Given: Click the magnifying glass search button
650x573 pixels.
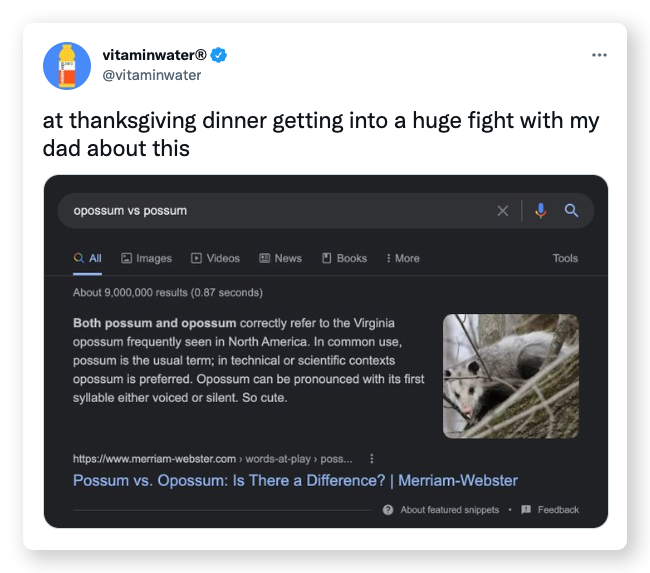Looking at the screenshot, I should [571, 211].
